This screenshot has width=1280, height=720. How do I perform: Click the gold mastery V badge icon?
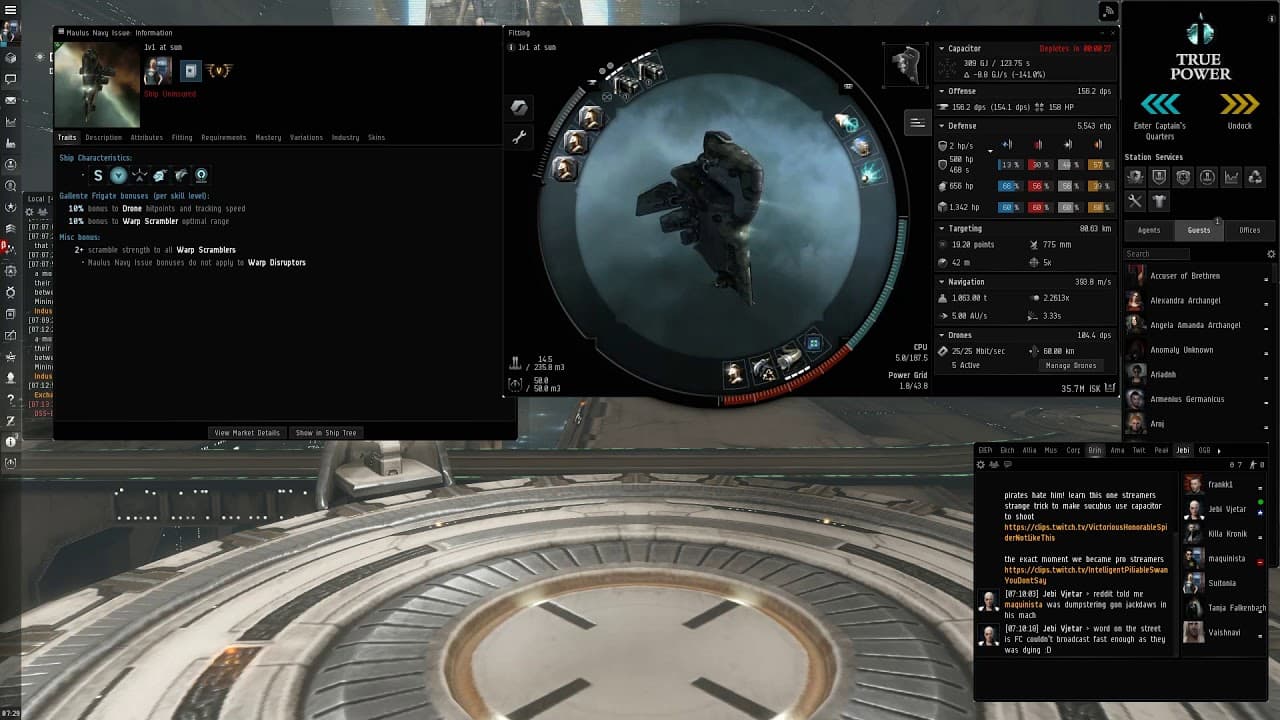(219, 71)
